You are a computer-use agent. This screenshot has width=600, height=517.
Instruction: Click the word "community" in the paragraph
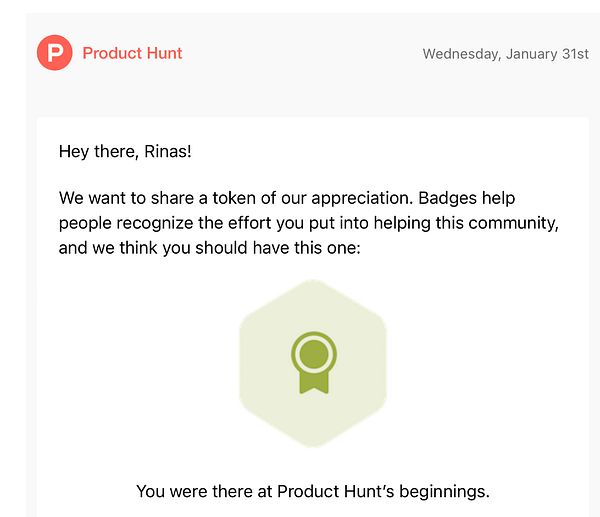coord(520,222)
